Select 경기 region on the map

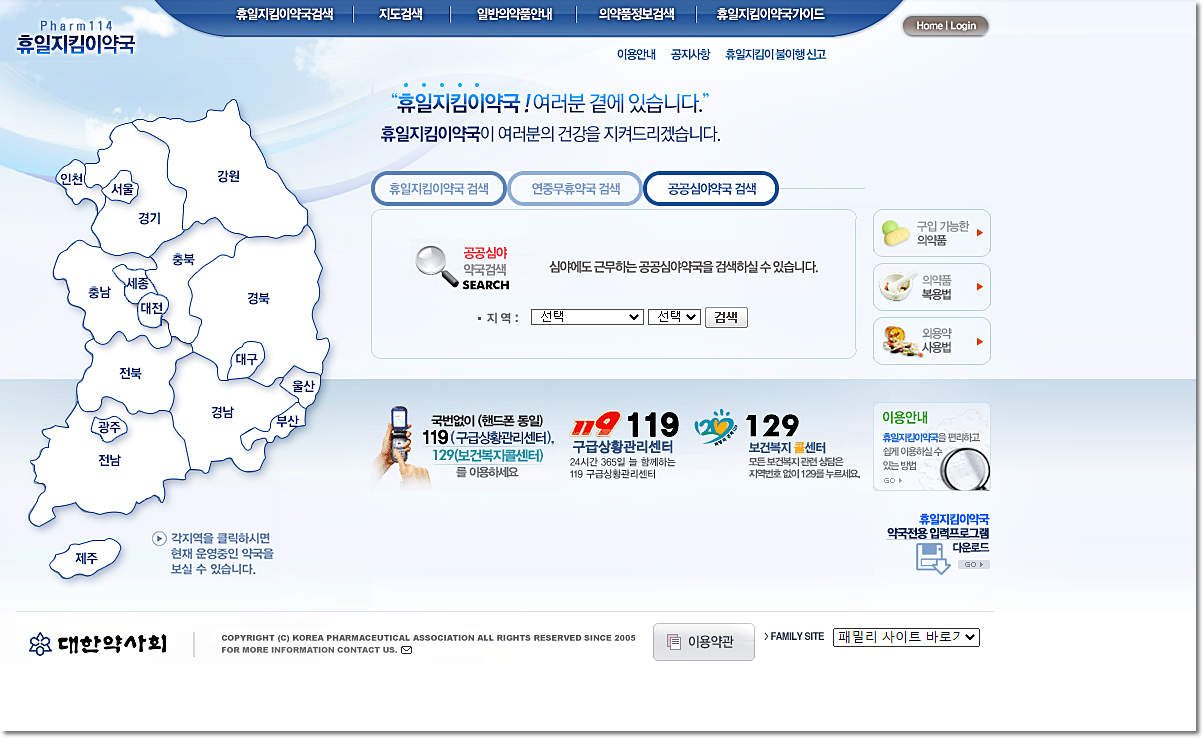click(149, 218)
